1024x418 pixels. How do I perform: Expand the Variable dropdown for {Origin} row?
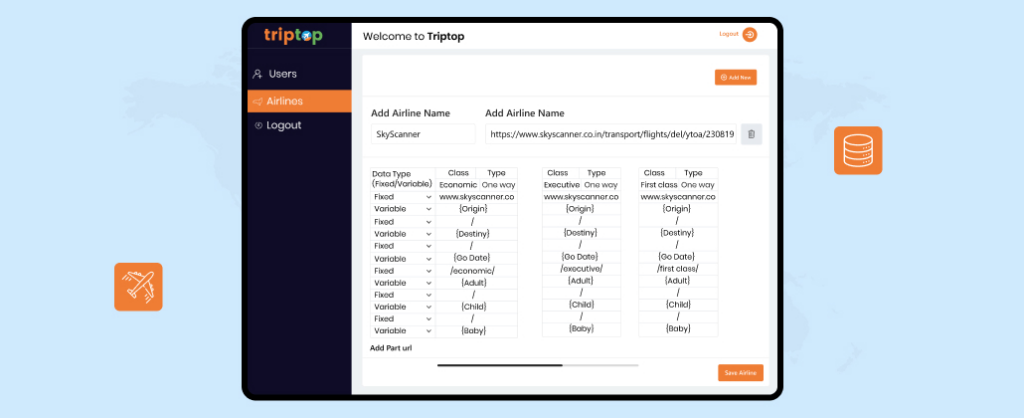click(x=402, y=209)
